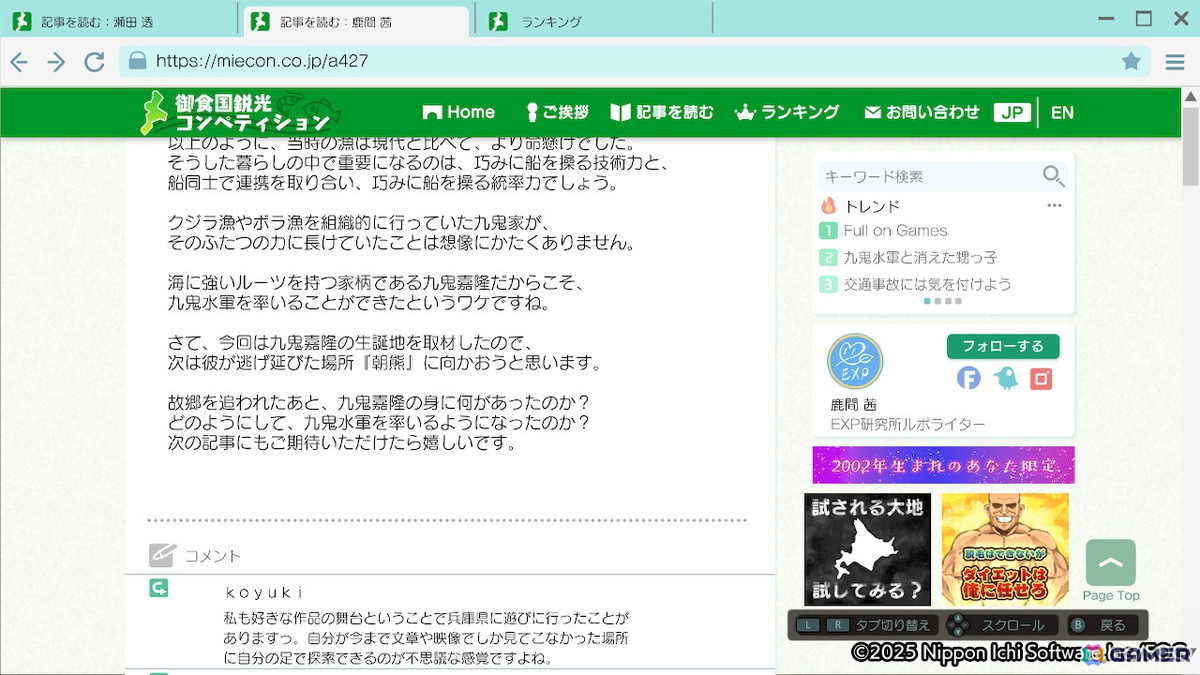
Task: Click the page vertical scrollbar thumb
Action: (1191, 145)
